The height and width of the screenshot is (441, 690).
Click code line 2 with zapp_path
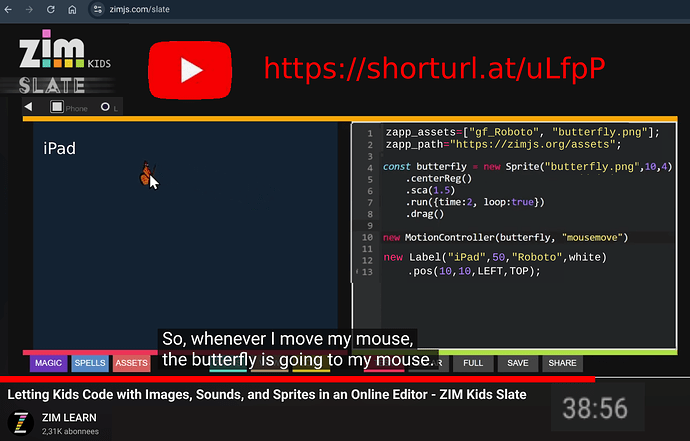tap(503, 144)
